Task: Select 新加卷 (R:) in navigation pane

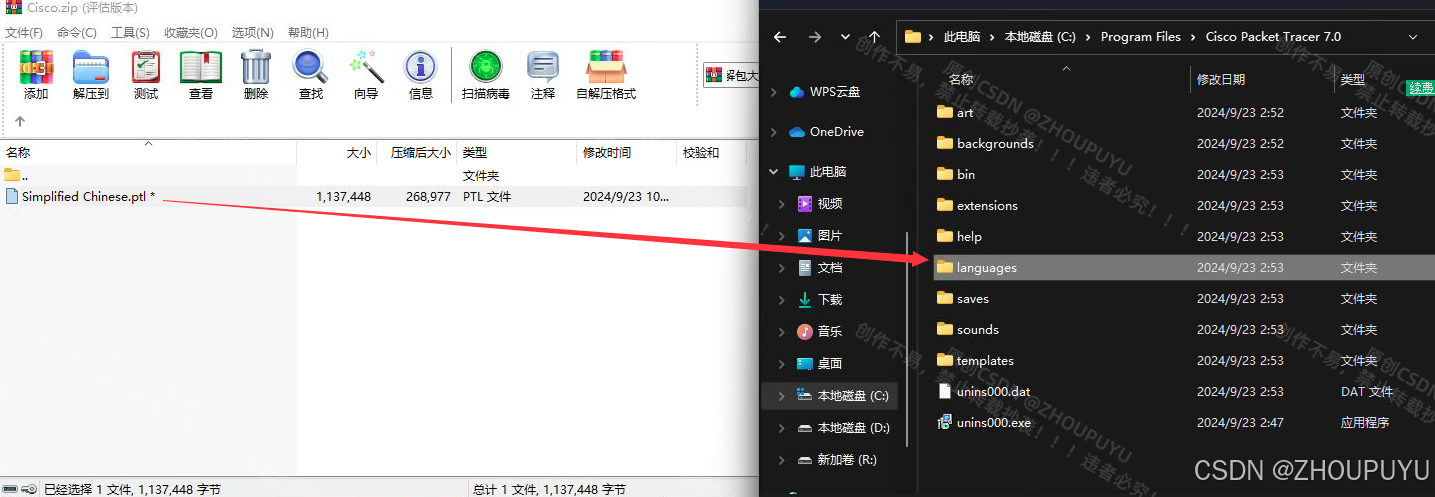Action: (x=837, y=460)
